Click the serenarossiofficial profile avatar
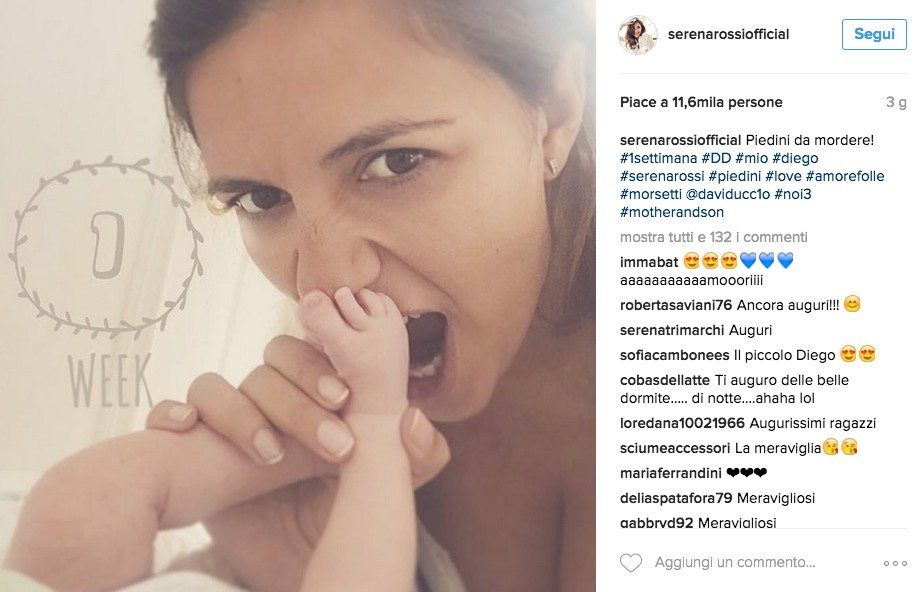This screenshot has height=592, width=924. tap(638, 35)
